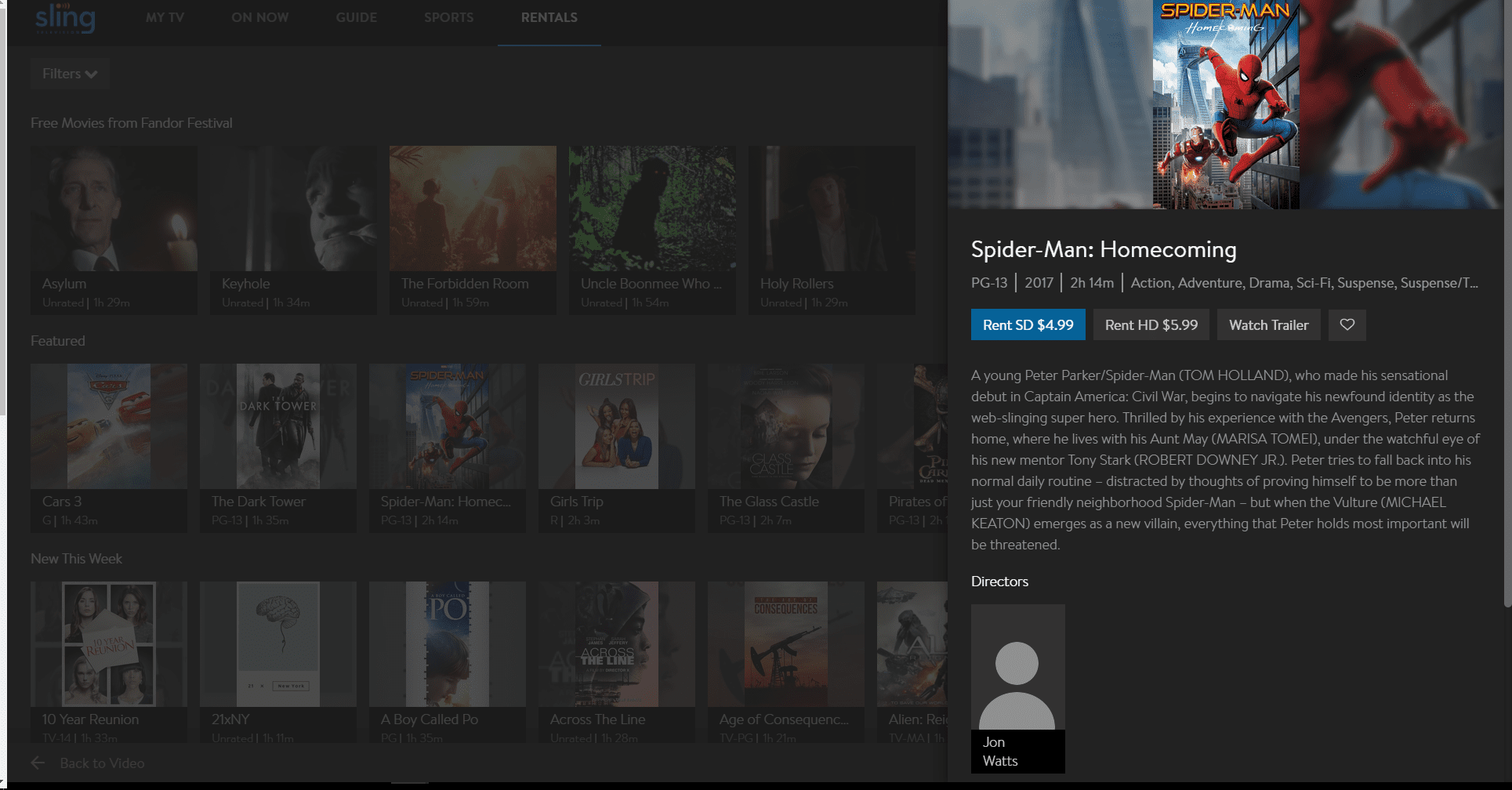This screenshot has width=1512, height=790.
Task: Click the Sling logo
Action: (65, 19)
